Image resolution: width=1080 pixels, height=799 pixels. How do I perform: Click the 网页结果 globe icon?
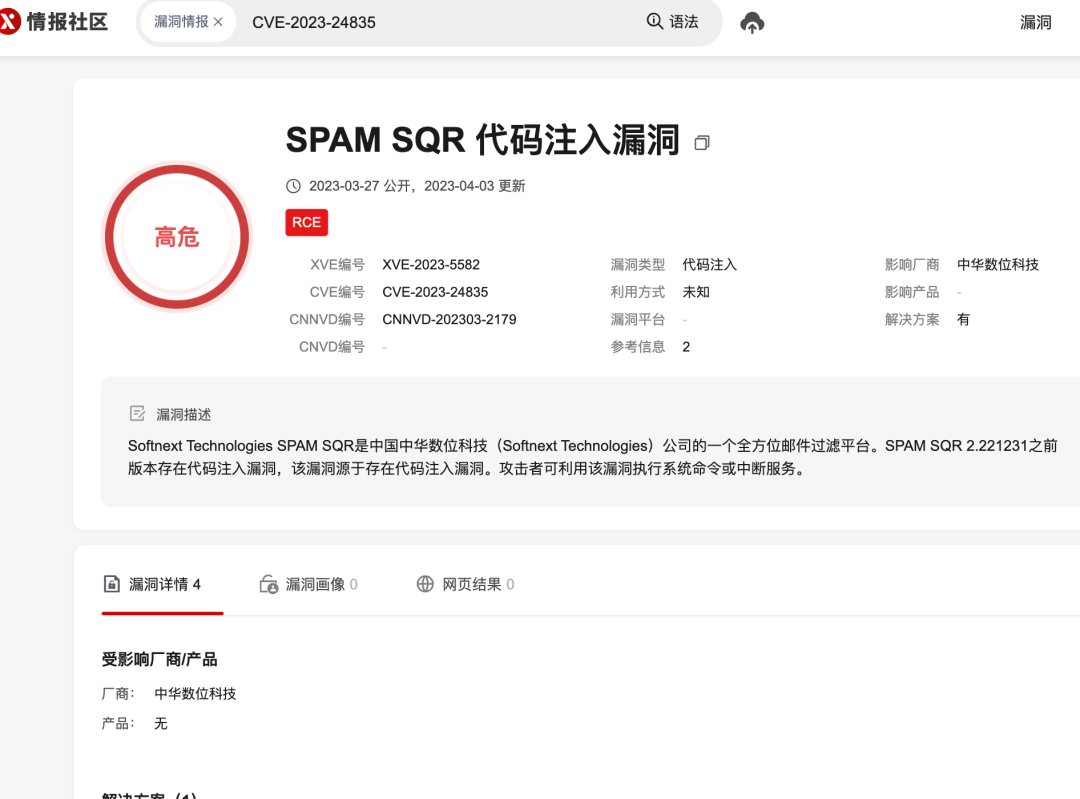point(425,584)
